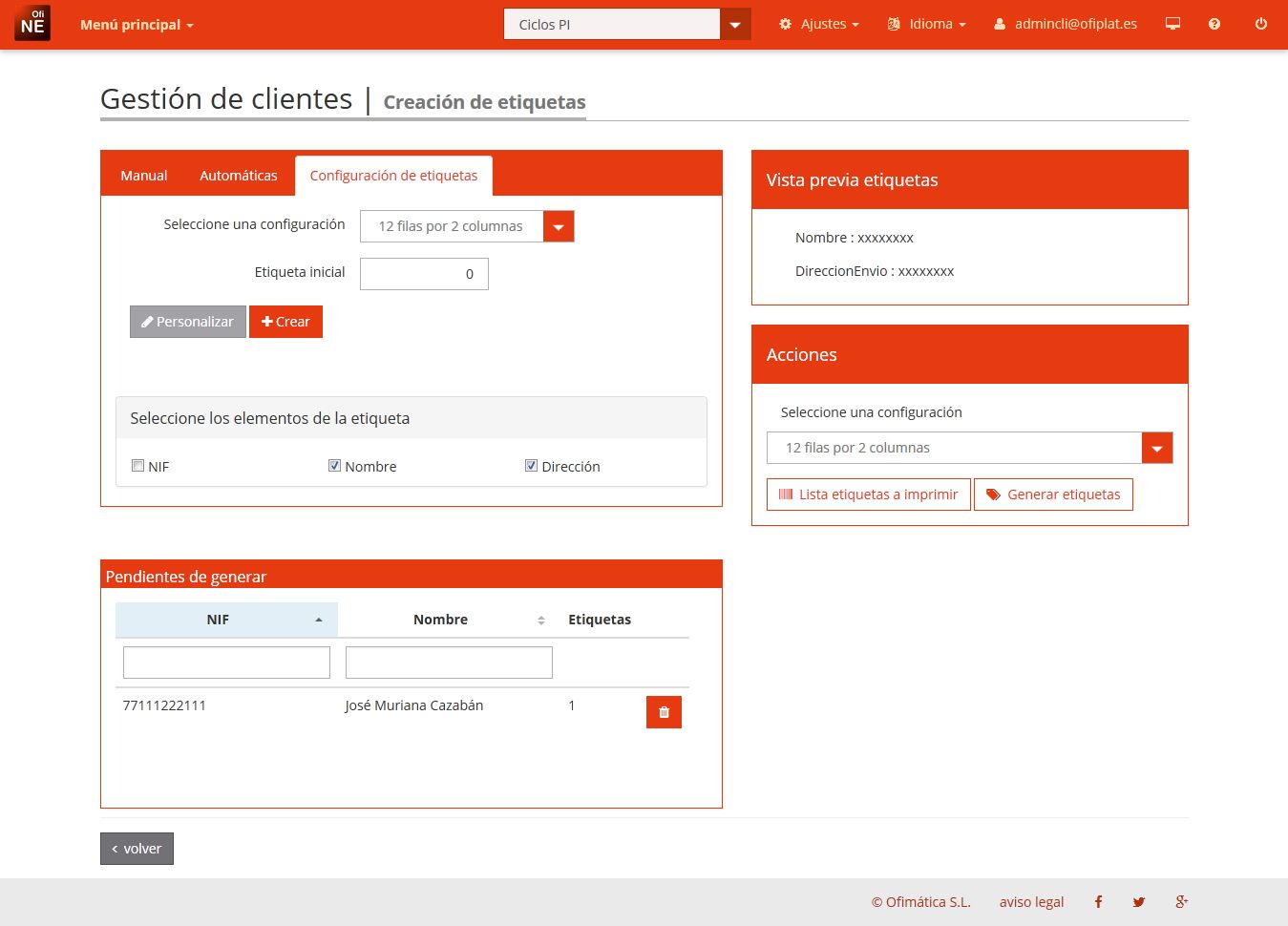Select the name José Muriana Cazabán
This screenshot has height=926, width=1288.
413,705
